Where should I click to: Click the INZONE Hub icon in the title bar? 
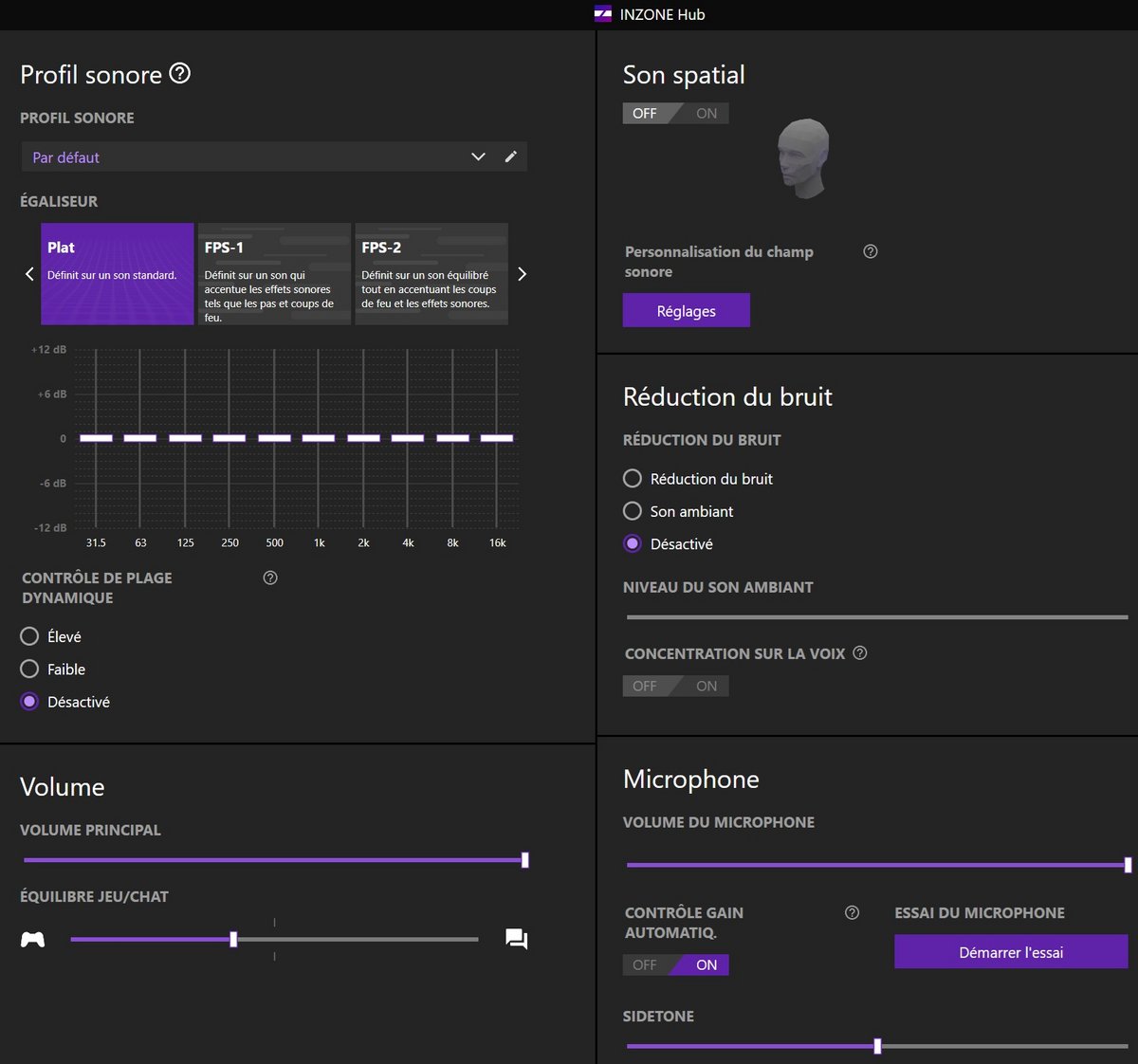point(604,13)
